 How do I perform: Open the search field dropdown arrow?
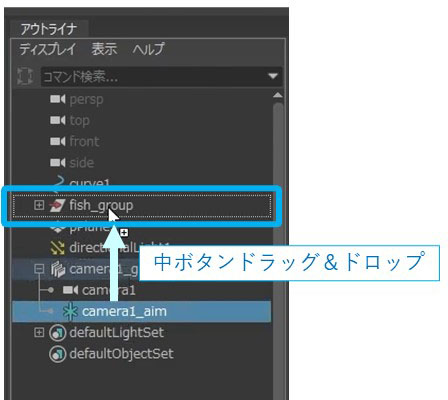[x=273, y=76]
